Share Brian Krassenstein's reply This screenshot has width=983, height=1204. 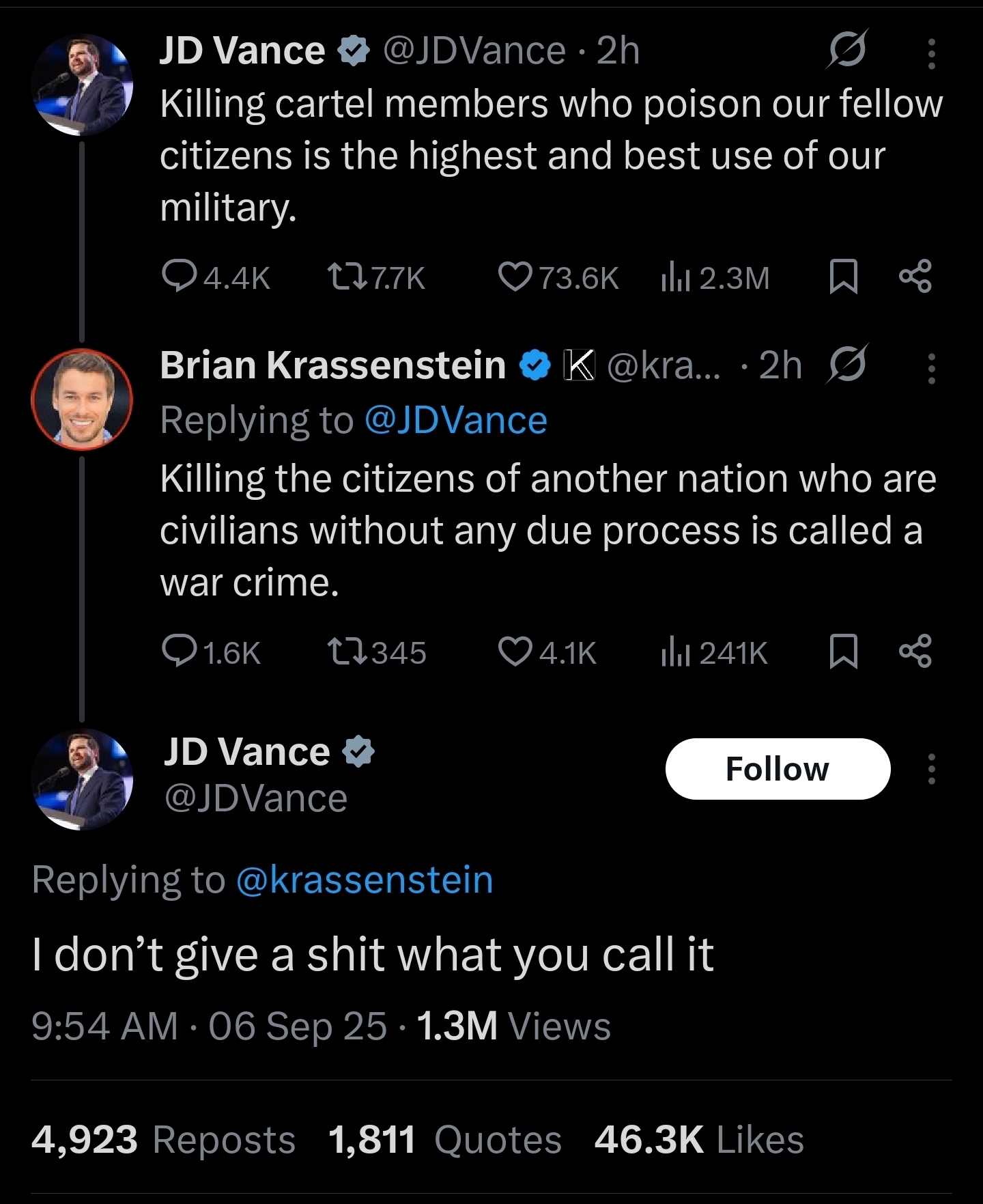[915, 651]
